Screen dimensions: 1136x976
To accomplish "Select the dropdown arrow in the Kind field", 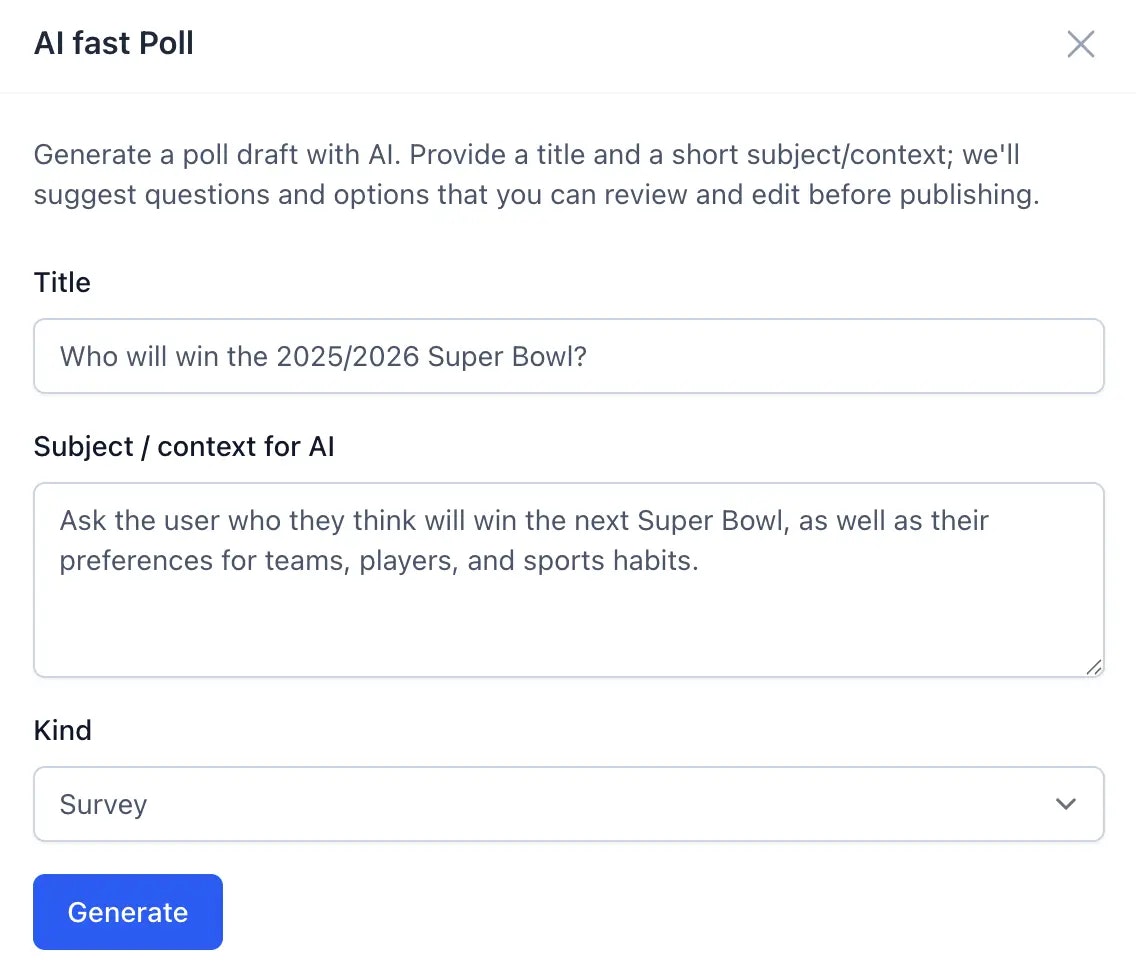I will pyautogui.click(x=1066, y=804).
